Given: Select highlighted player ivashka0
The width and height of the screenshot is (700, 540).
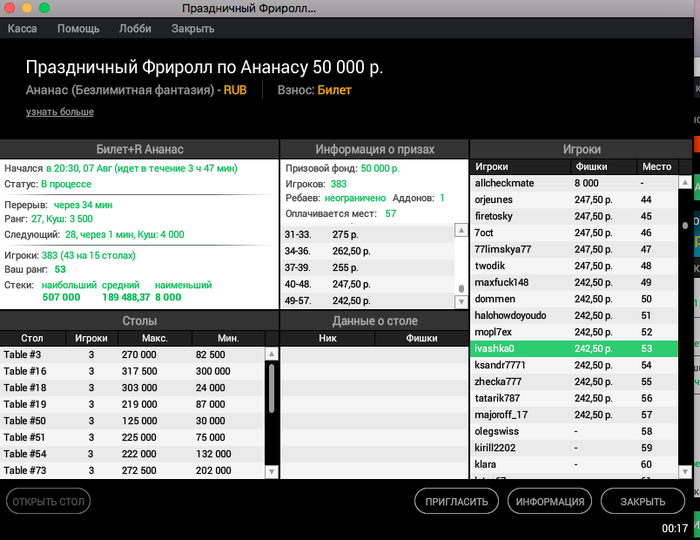Looking at the screenshot, I should 574,348.
